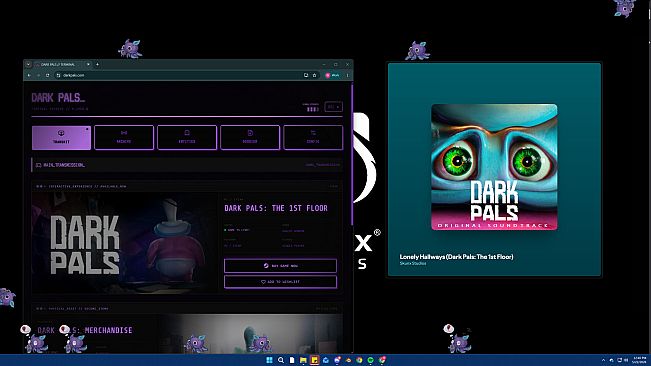Open the Windows Start menu
This screenshot has width=651, height=366.
click(269, 360)
